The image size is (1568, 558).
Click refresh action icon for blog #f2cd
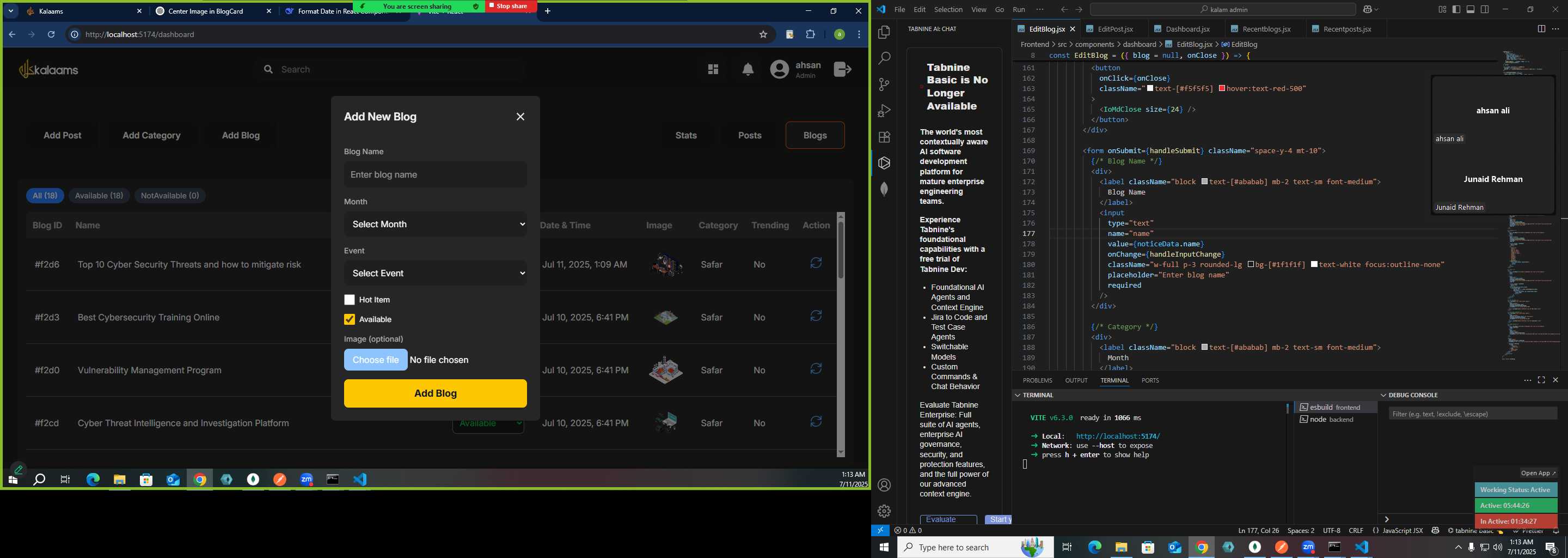tap(816, 422)
